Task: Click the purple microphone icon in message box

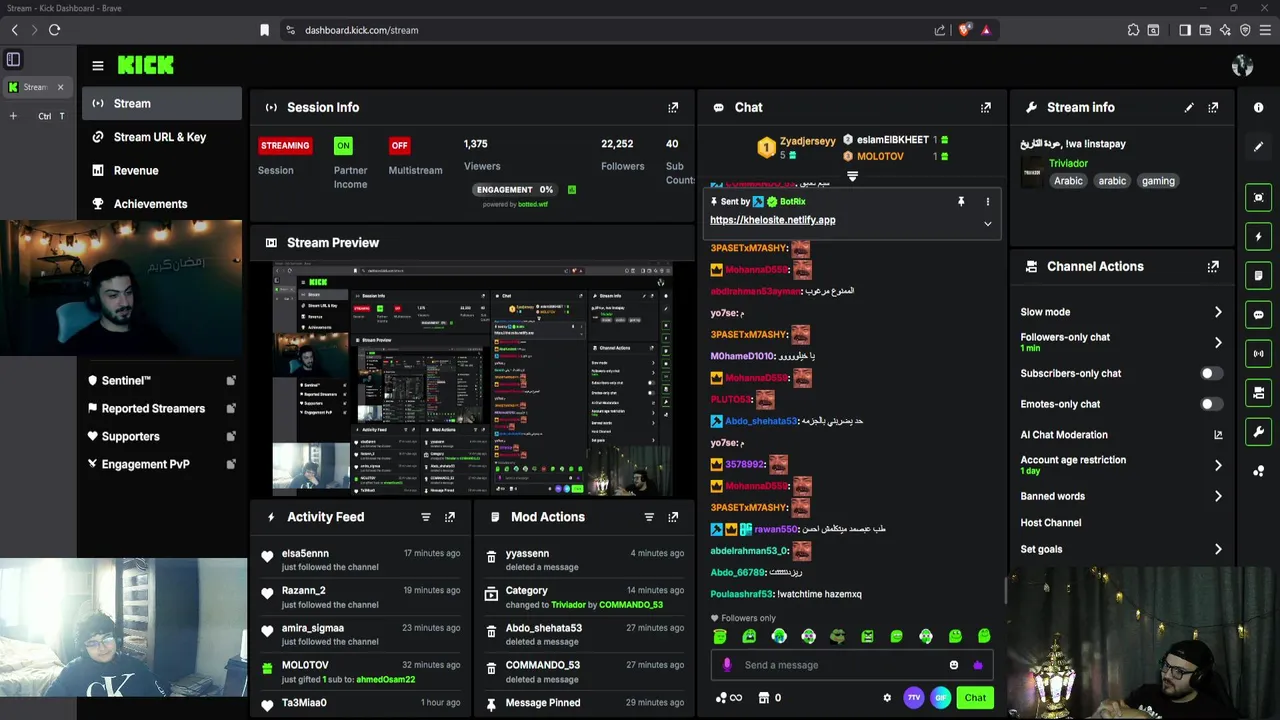Action: tap(727, 665)
